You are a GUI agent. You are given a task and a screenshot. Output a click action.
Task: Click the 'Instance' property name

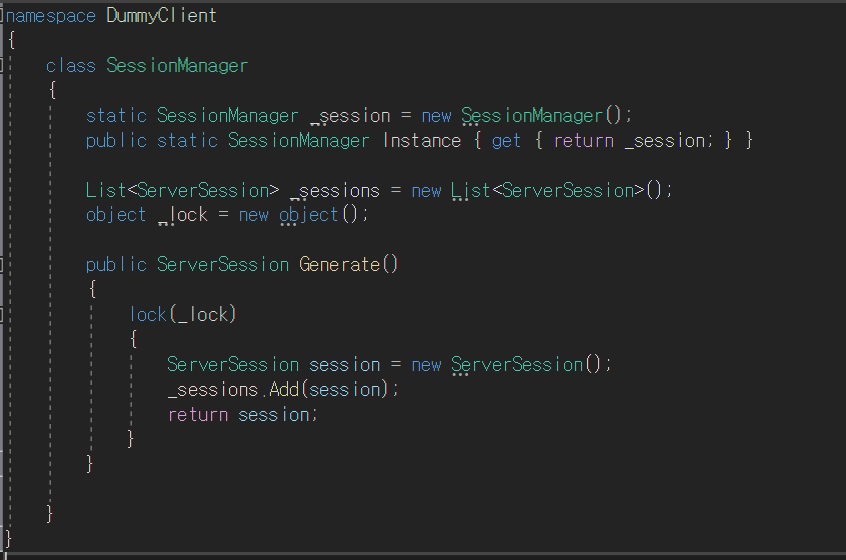(x=422, y=141)
